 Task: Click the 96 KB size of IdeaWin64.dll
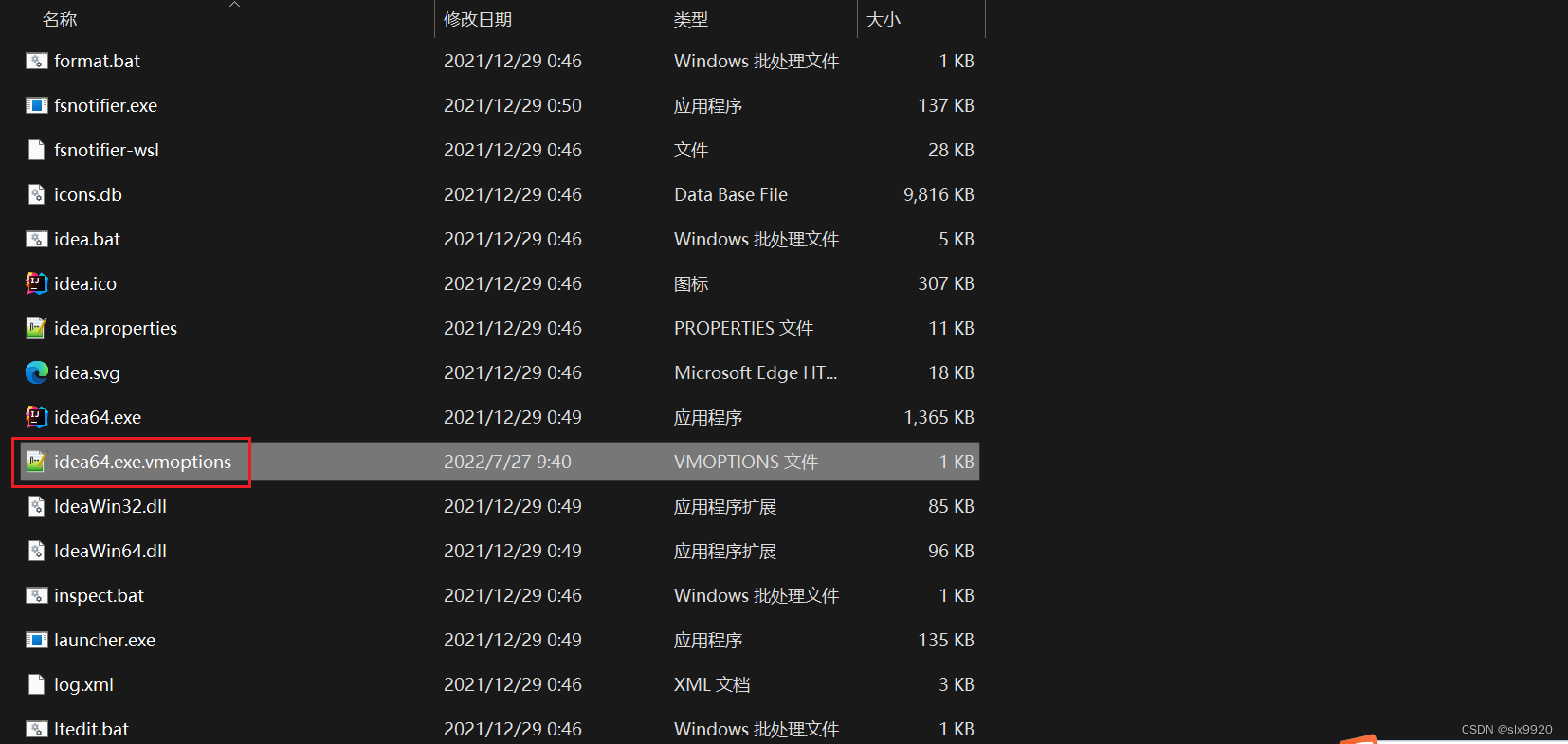(951, 551)
